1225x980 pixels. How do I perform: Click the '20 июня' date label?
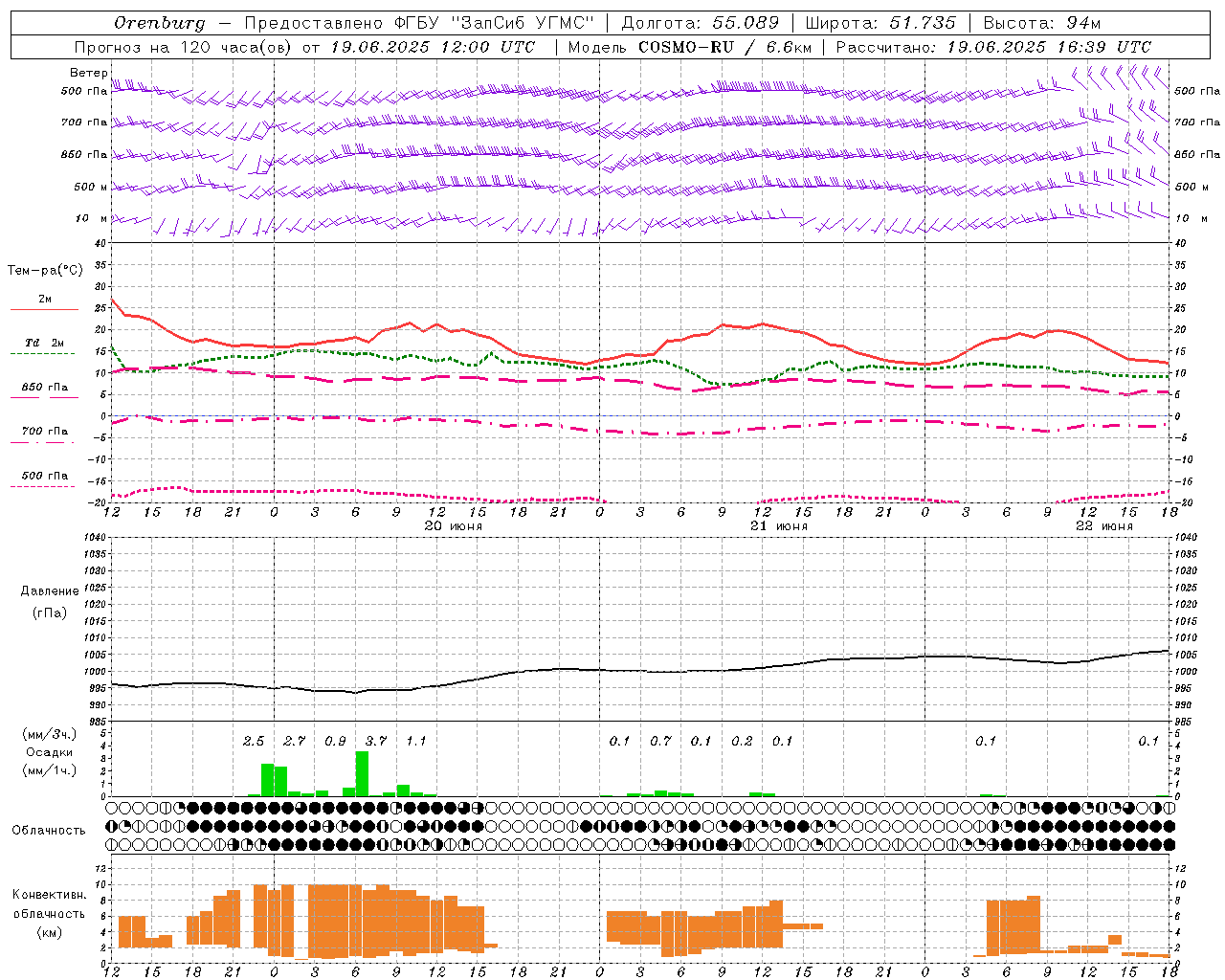pos(453,526)
